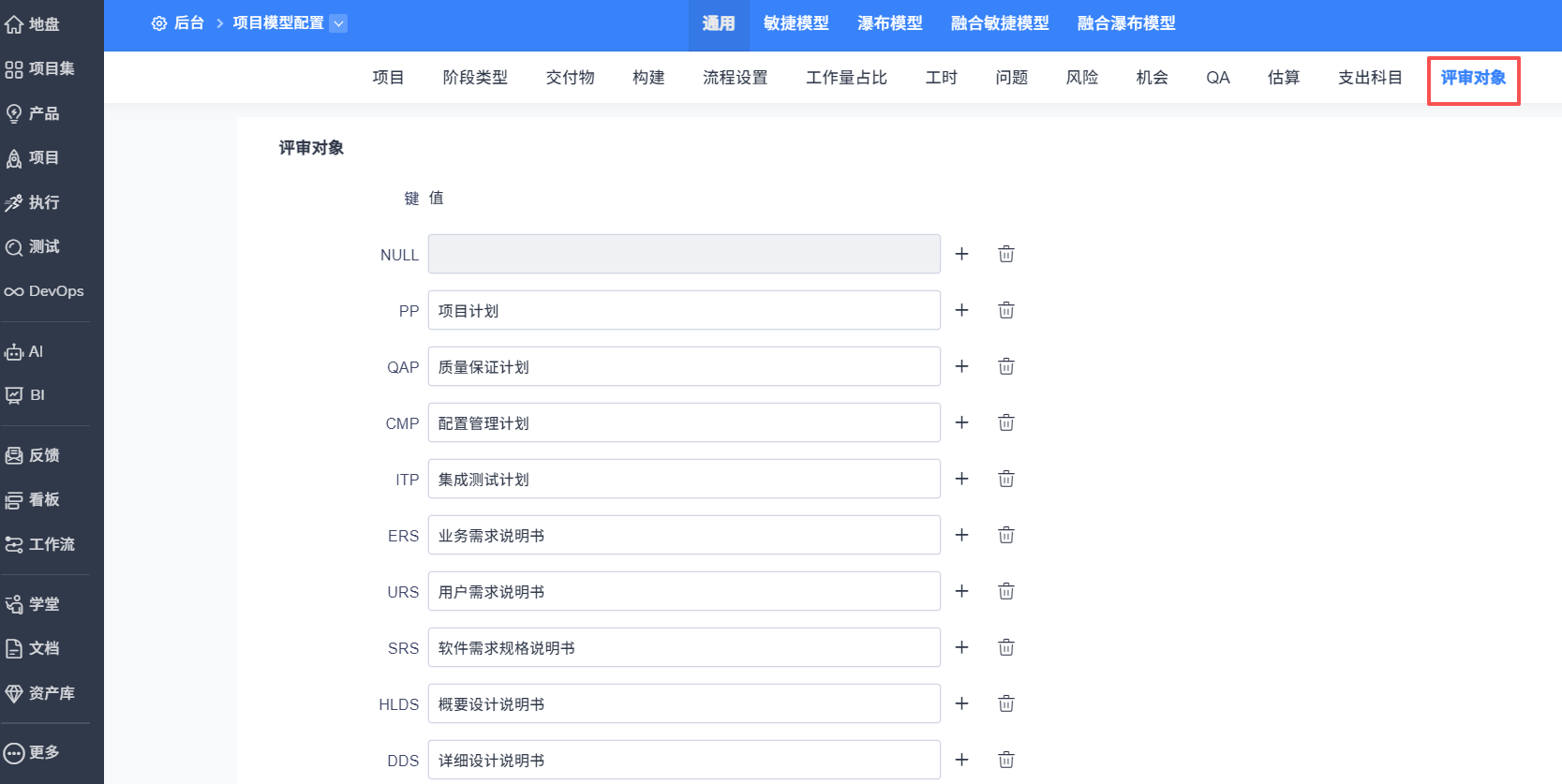
Task: Open the 流程设置 sub-tab
Action: pos(735,78)
